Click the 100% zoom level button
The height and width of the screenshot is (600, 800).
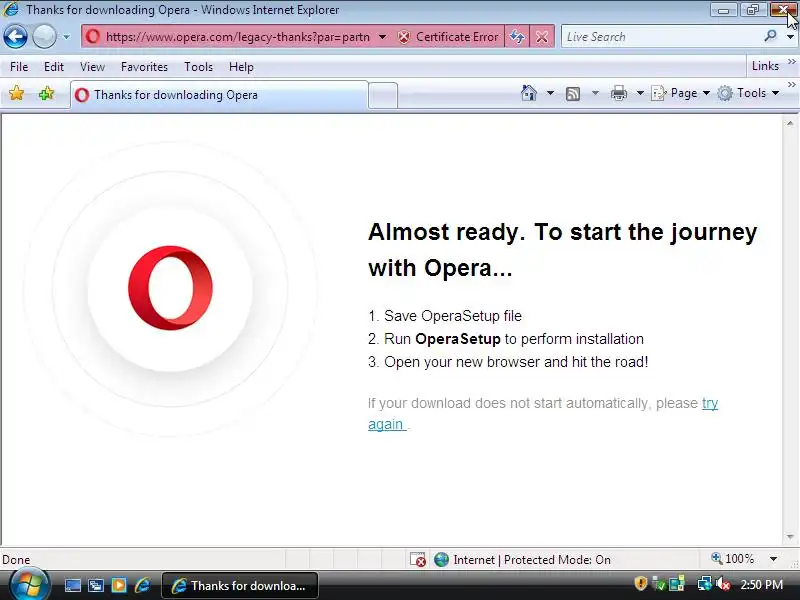(733, 559)
